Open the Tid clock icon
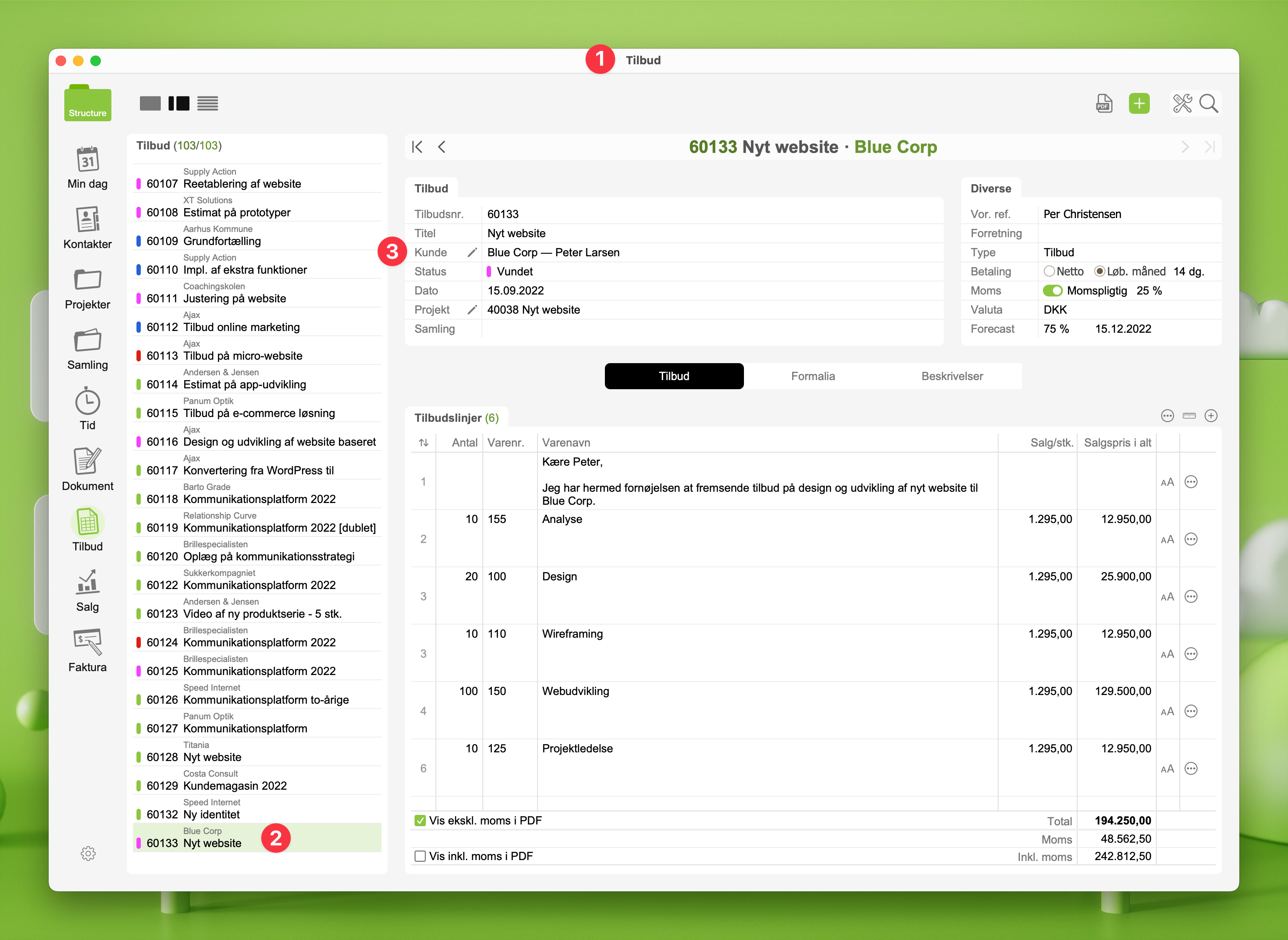 tap(87, 402)
